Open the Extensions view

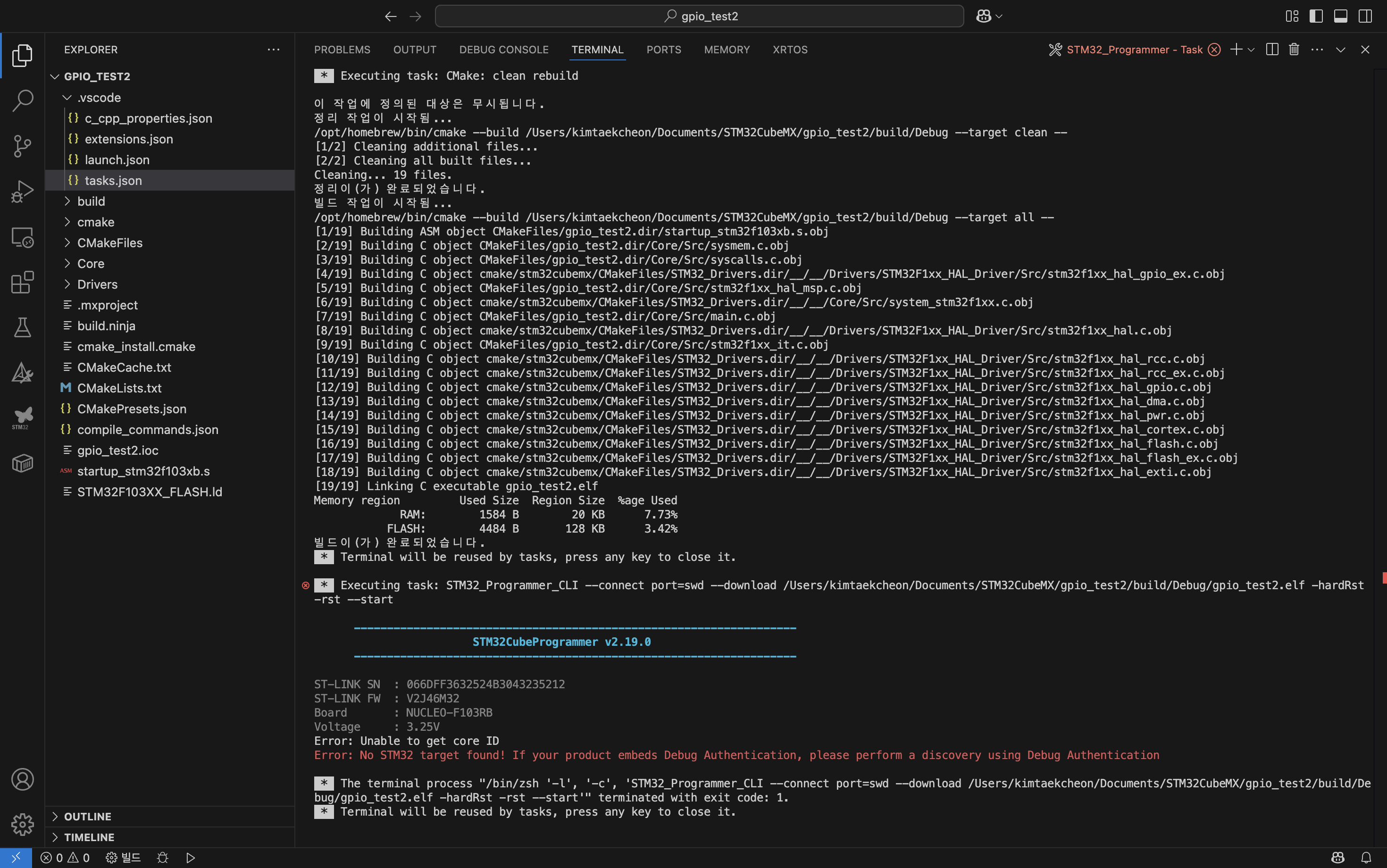click(x=22, y=283)
